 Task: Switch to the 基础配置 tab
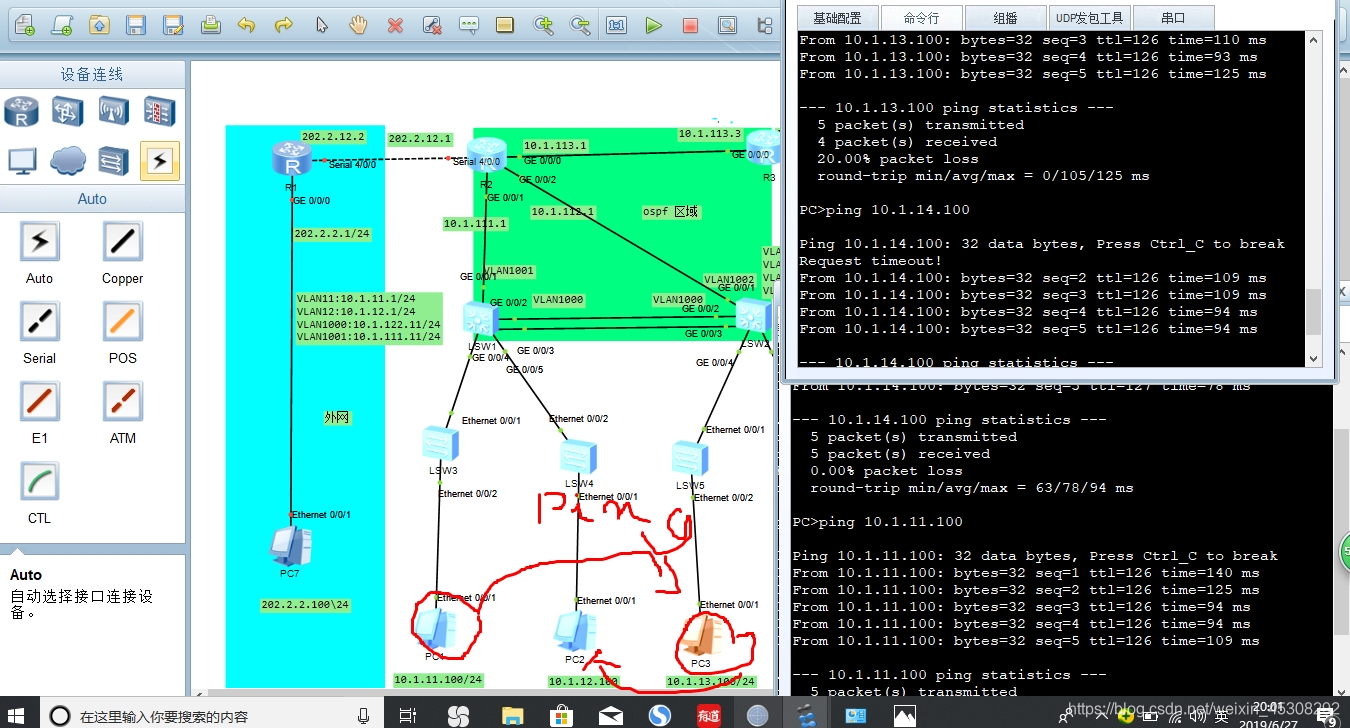838,18
